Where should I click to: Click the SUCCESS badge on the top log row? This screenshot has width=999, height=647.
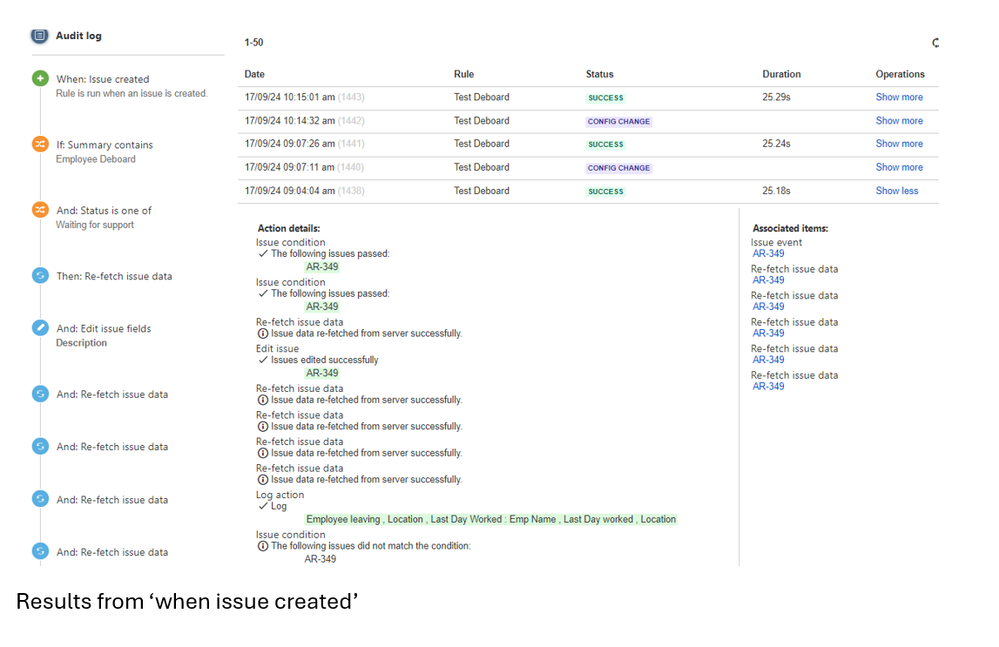[605, 97]
